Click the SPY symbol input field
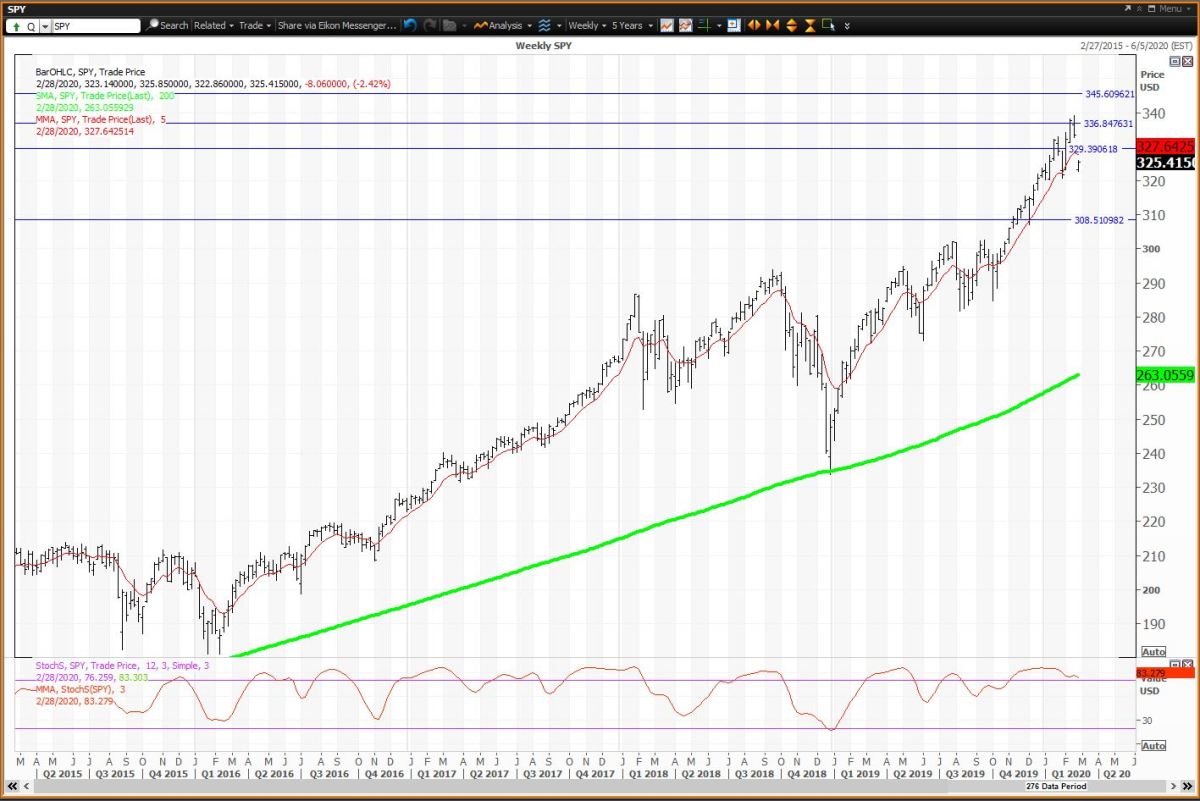Image resolution: width=1200 pixels, height=801 pixels. pyautogui.click(x=95, y=25)
